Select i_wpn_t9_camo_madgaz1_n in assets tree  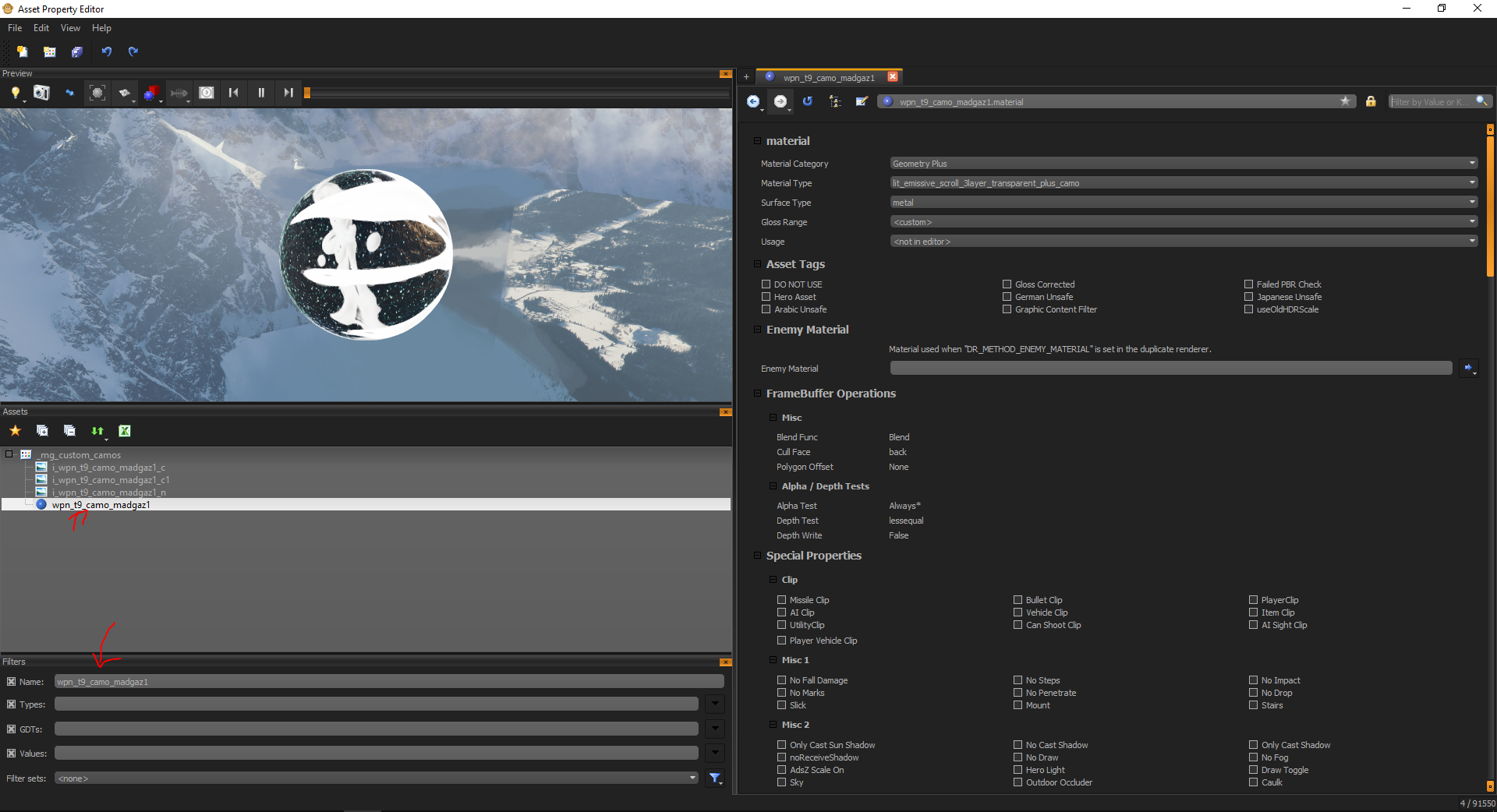coord(108,492)
